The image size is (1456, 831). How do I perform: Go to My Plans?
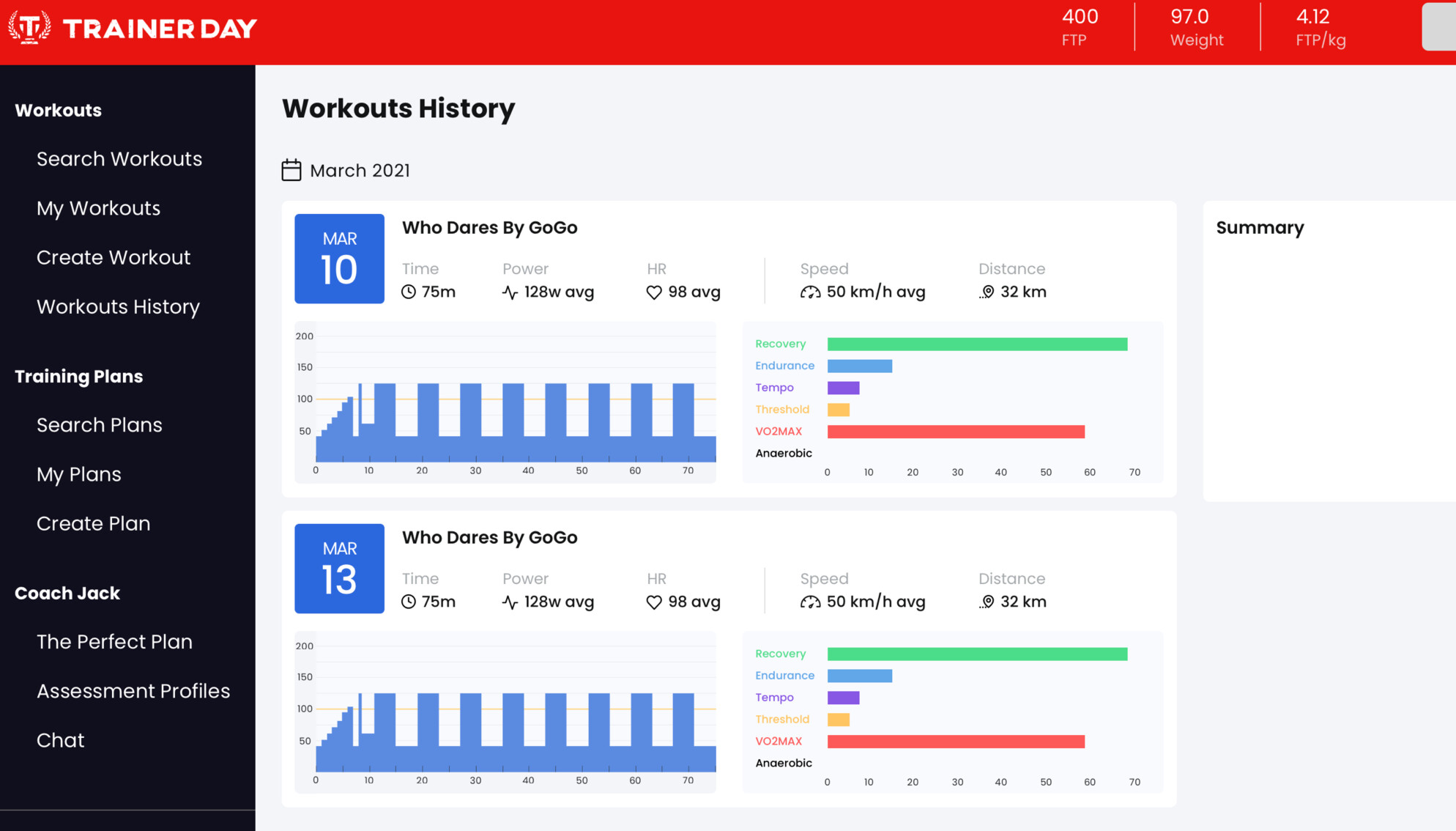79,474
